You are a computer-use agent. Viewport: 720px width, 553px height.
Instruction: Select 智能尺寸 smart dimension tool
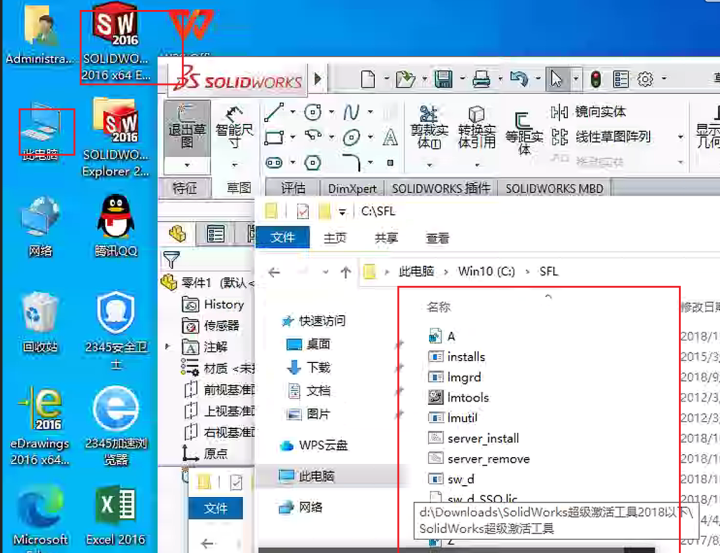(x=235, y=126)
